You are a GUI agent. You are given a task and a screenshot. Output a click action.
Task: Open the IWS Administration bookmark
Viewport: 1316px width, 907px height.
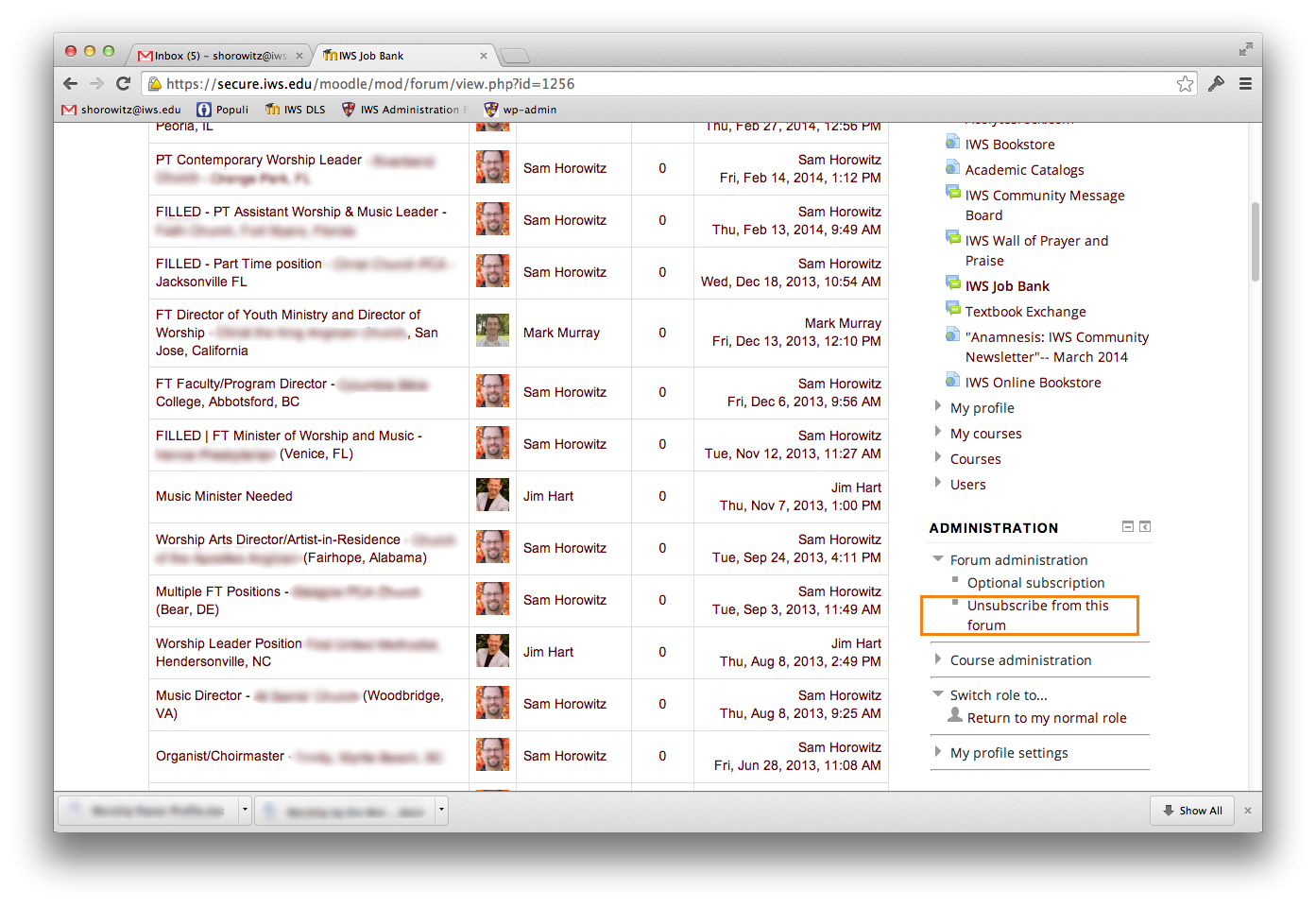click(403, 110)
